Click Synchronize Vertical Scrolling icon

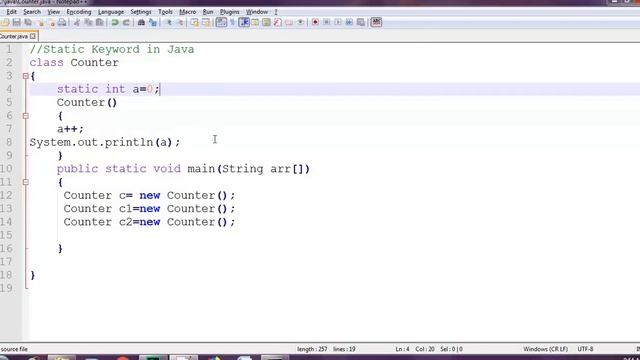point(195,22)
